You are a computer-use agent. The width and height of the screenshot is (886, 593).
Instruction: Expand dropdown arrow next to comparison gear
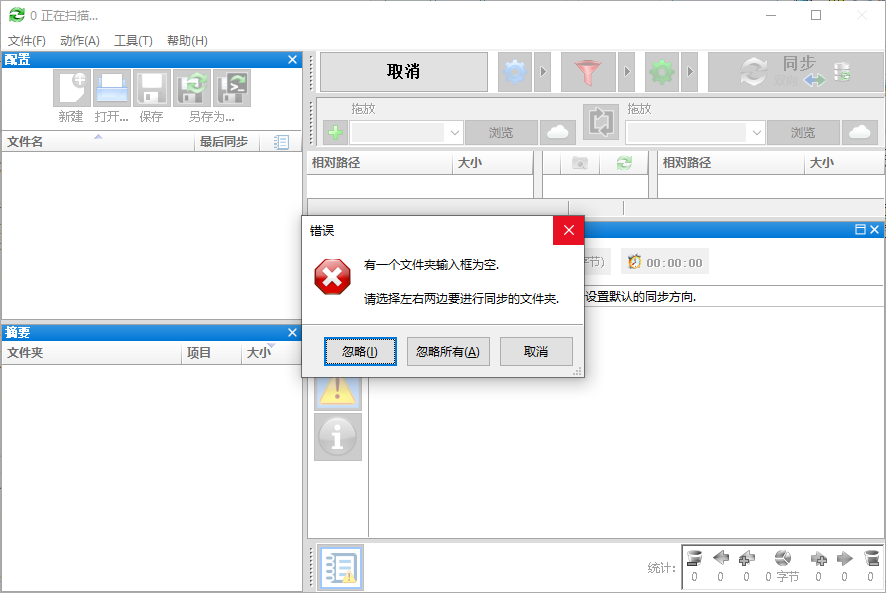pos(542,72)
